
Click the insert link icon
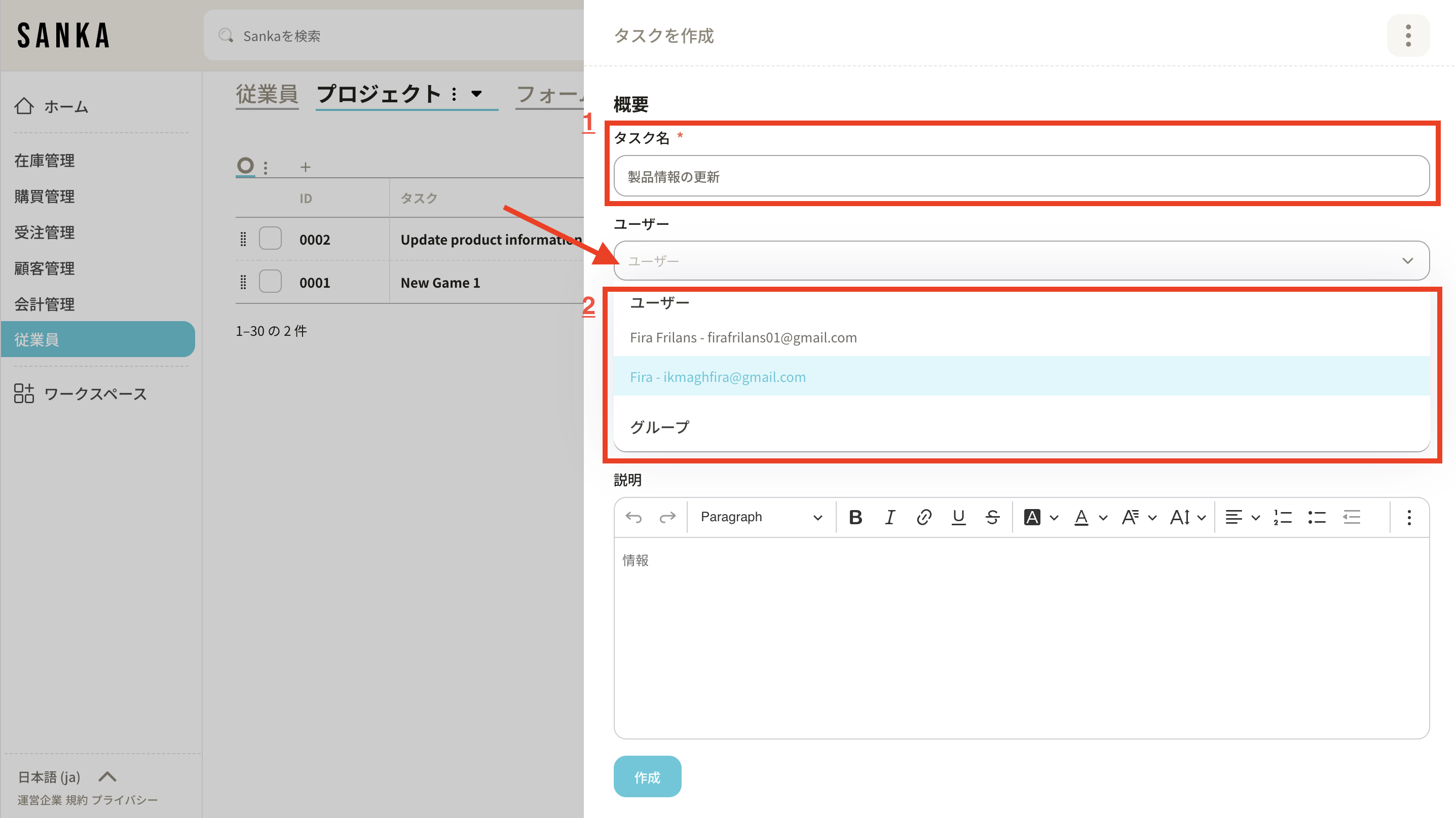923,517
